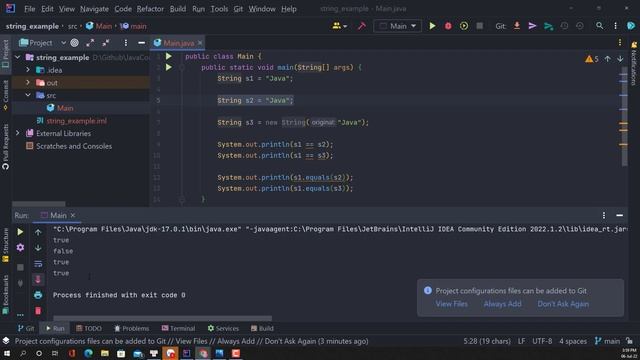Screen dimensions: 640x360
Task: Open Run panel settings wrench icon
Action: tap(20, 247)
